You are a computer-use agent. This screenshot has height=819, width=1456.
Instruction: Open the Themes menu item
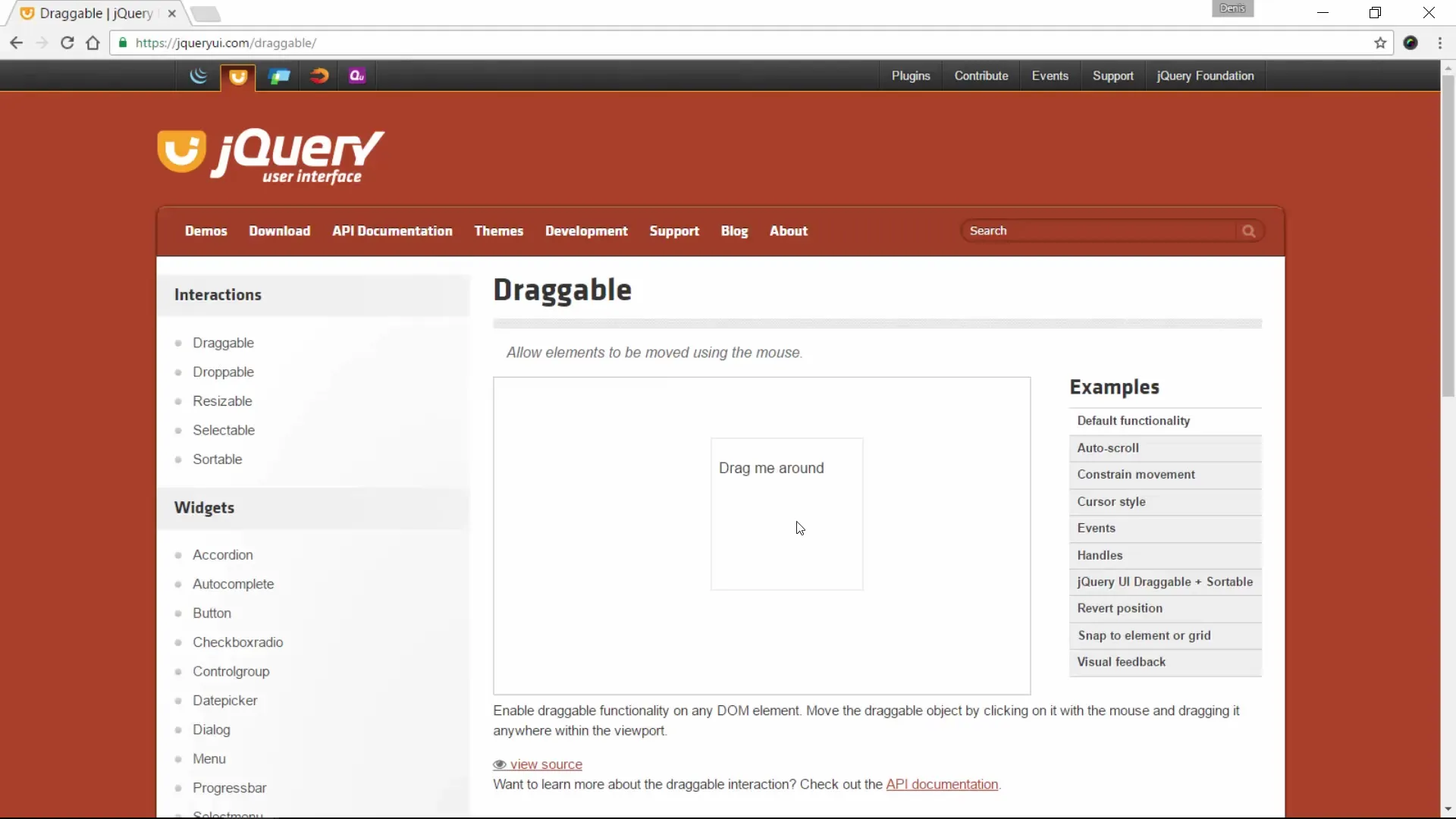tap(499, 231)
